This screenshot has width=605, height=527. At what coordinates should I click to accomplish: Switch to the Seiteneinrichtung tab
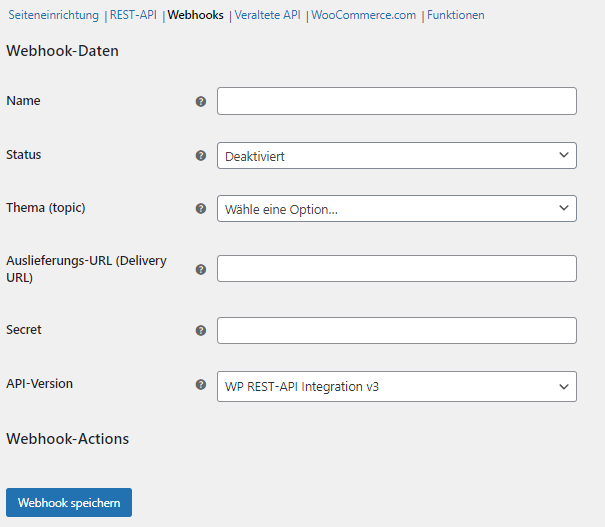(54, 15)
